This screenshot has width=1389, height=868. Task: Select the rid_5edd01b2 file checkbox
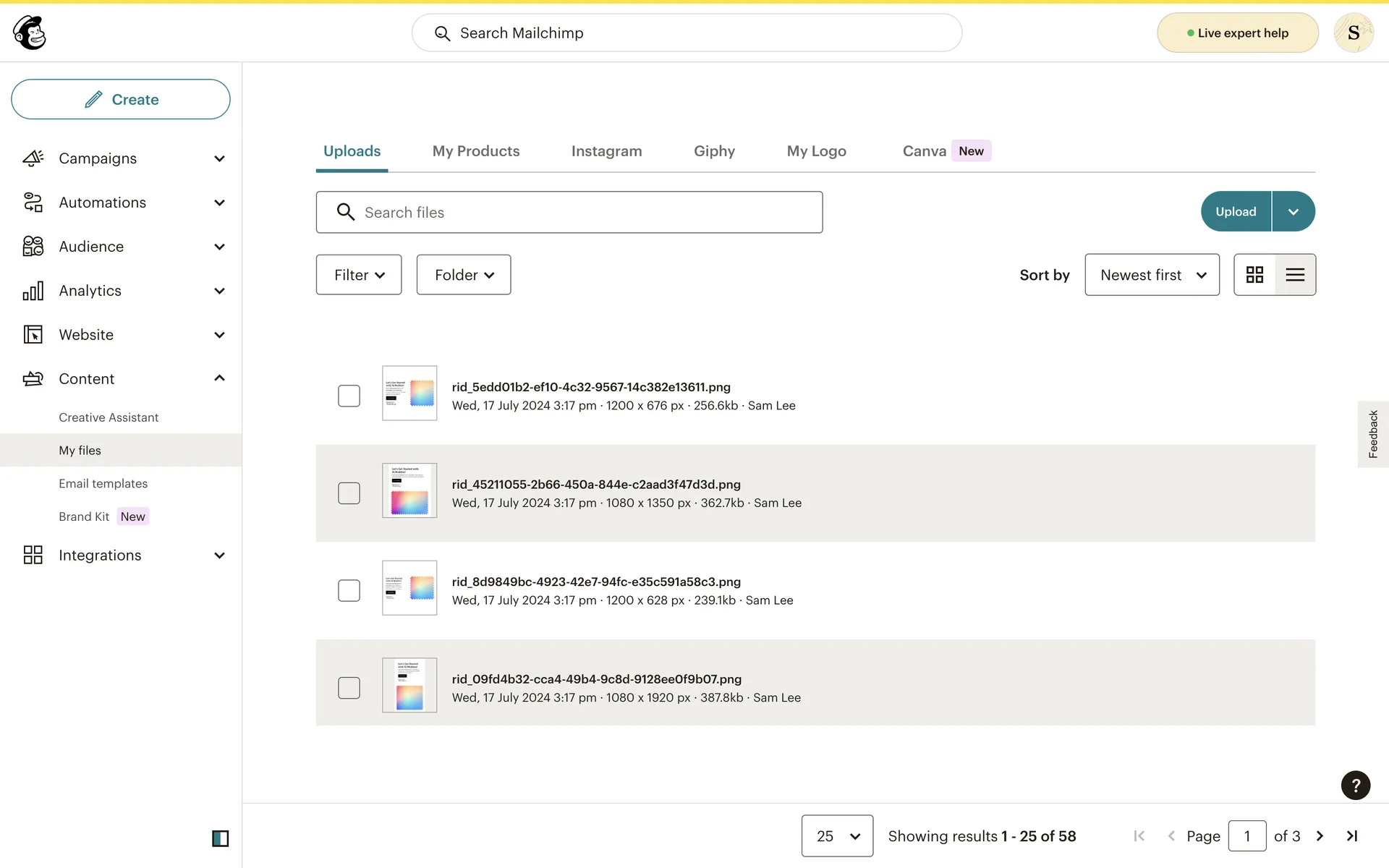pyautogui.click(x=349, y=396)
